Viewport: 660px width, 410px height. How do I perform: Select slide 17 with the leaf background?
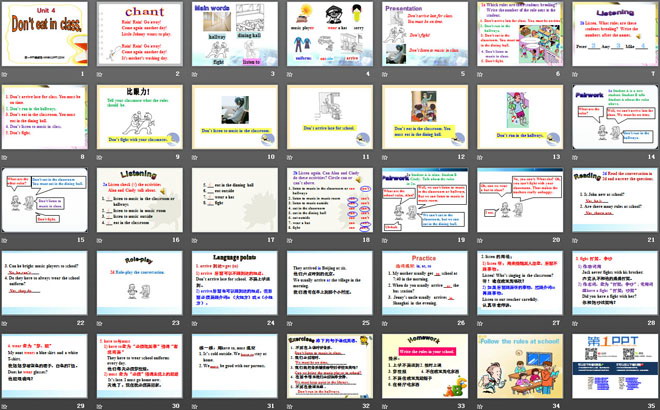[235, 200]
